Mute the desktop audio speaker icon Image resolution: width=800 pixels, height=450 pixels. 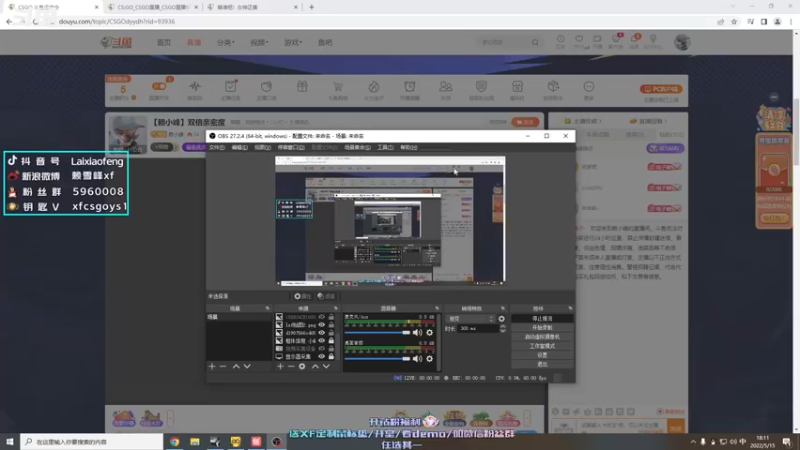pos(417,359)
